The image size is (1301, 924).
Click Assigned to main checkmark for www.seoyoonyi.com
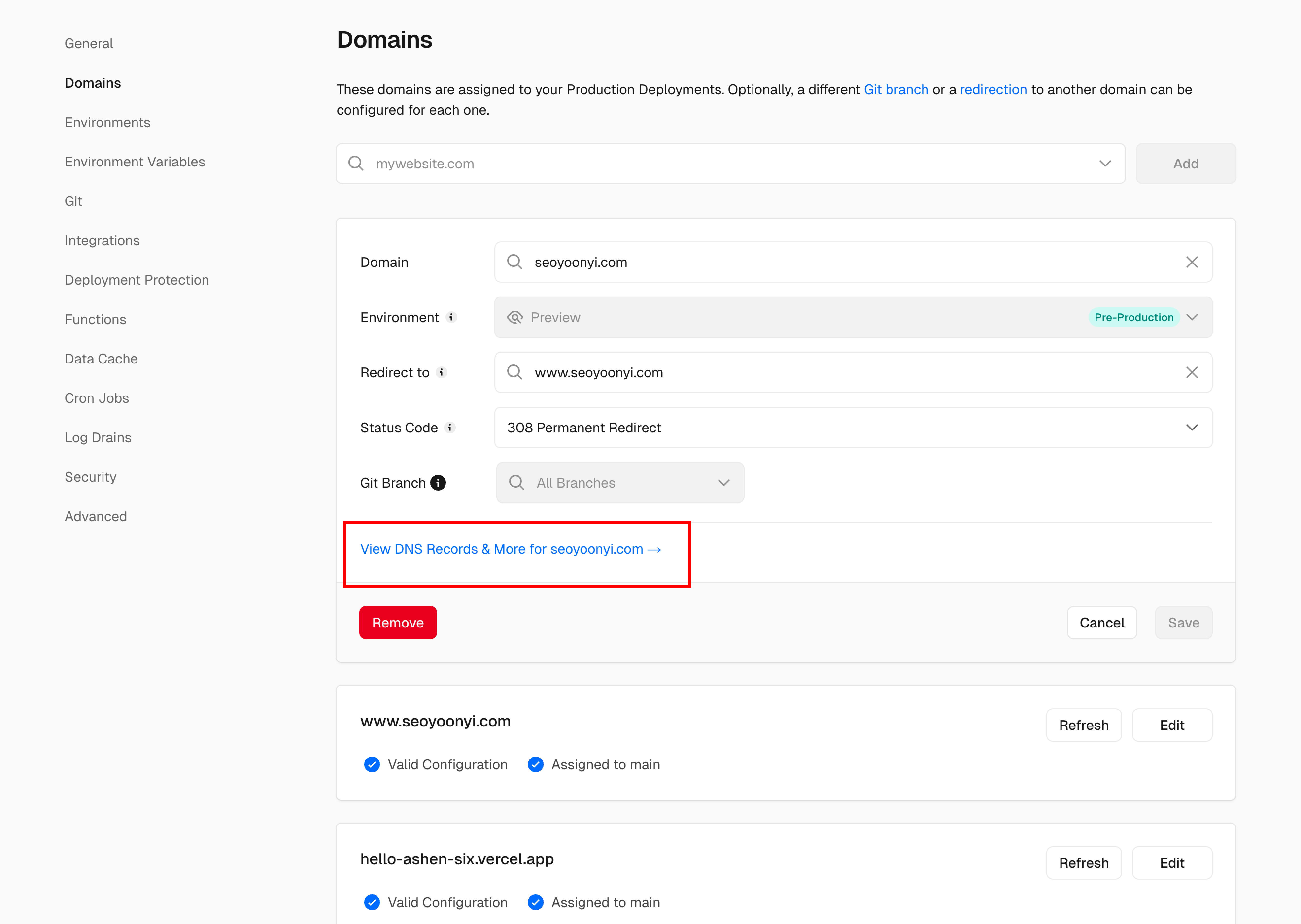(535, 764)
